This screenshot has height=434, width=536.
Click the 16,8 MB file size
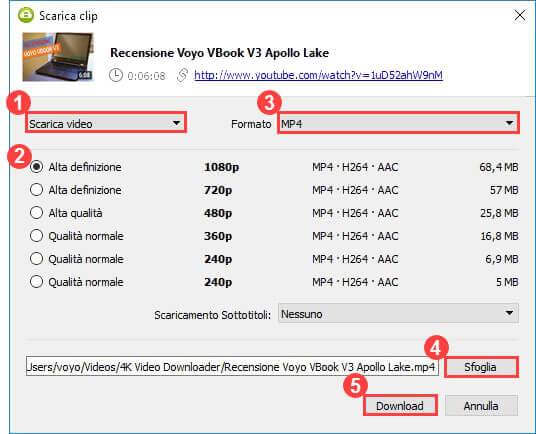click(x=499, y=236)
